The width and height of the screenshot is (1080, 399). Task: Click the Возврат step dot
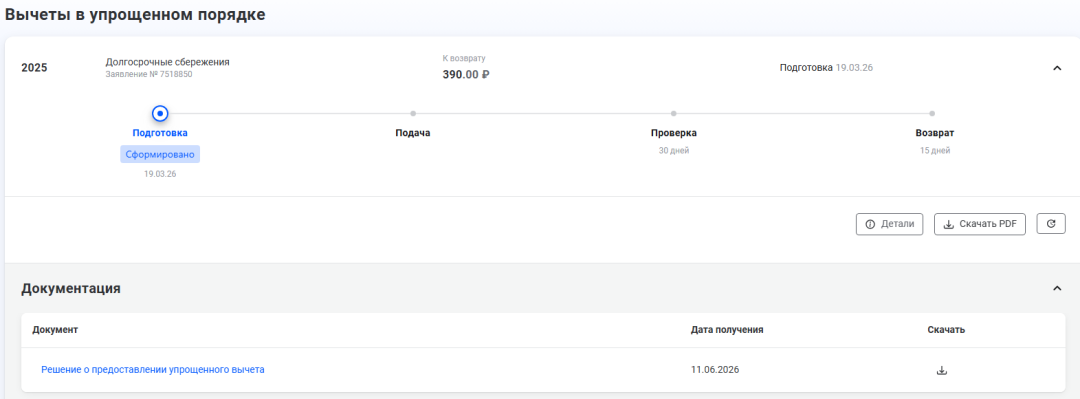coord(932,113)
